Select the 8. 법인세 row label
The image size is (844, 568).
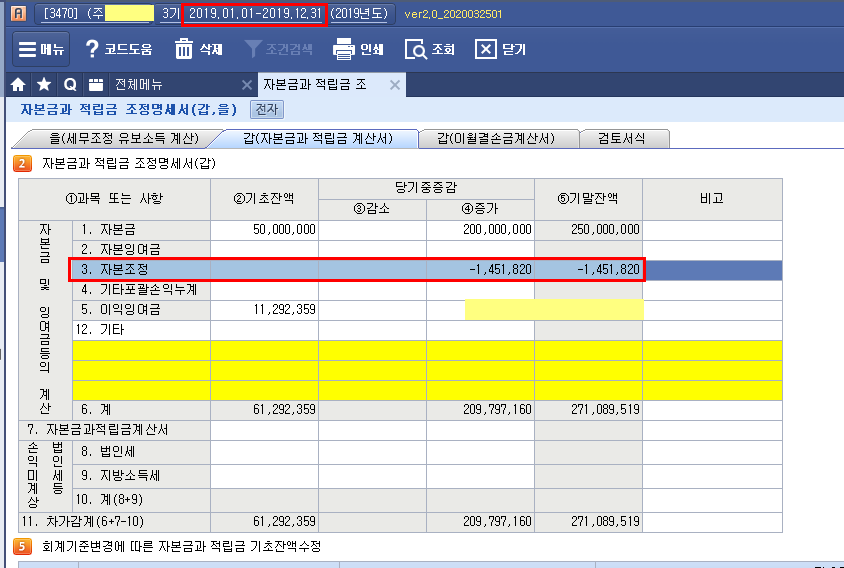click(x=141, y=452)
